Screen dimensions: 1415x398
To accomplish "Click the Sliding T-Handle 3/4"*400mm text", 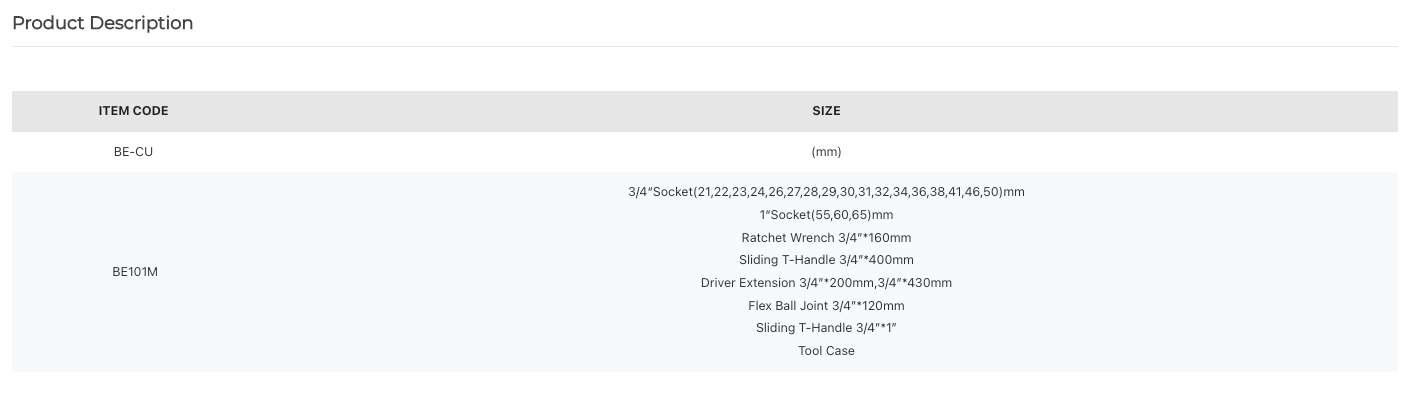I will [x=826, y=260].
